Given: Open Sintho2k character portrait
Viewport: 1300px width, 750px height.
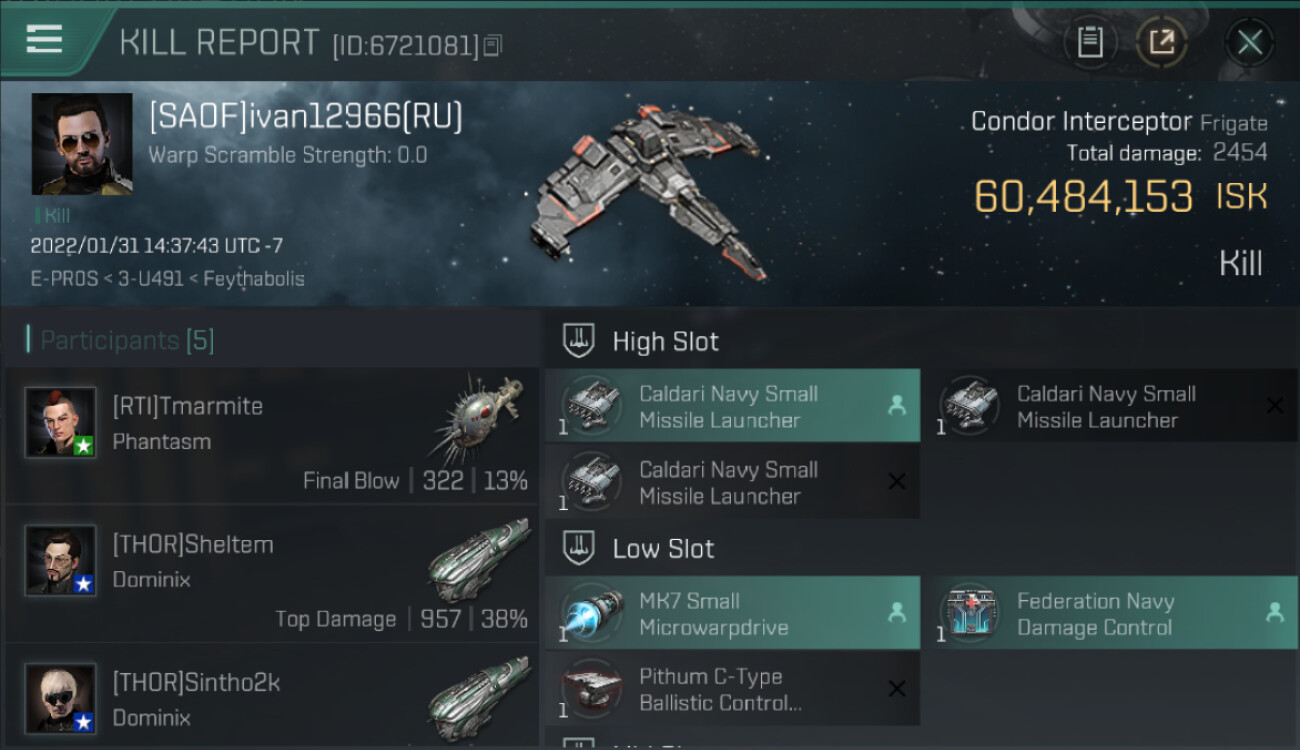Looking at the screenshot, I should pyautogui.click(x=61, y=697).
